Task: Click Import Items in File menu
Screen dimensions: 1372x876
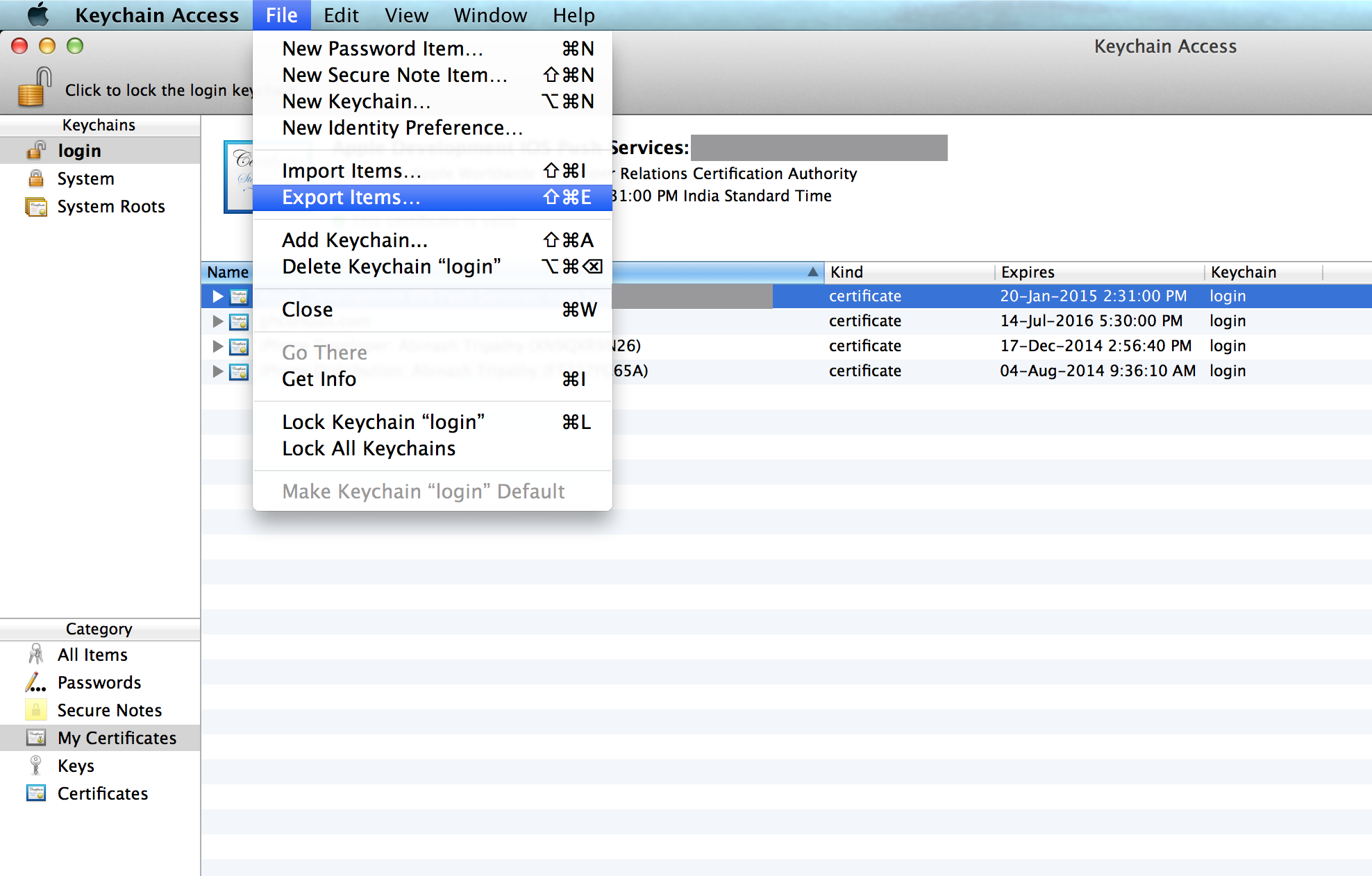Action: [351, 169]
